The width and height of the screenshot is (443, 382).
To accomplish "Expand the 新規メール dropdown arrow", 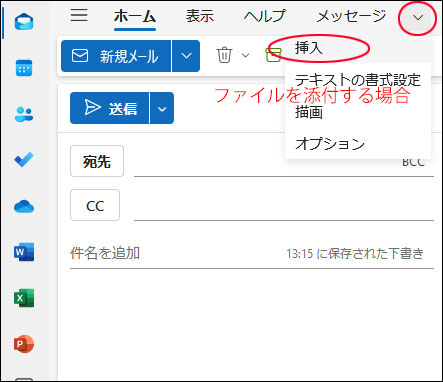I will point(186,56).
